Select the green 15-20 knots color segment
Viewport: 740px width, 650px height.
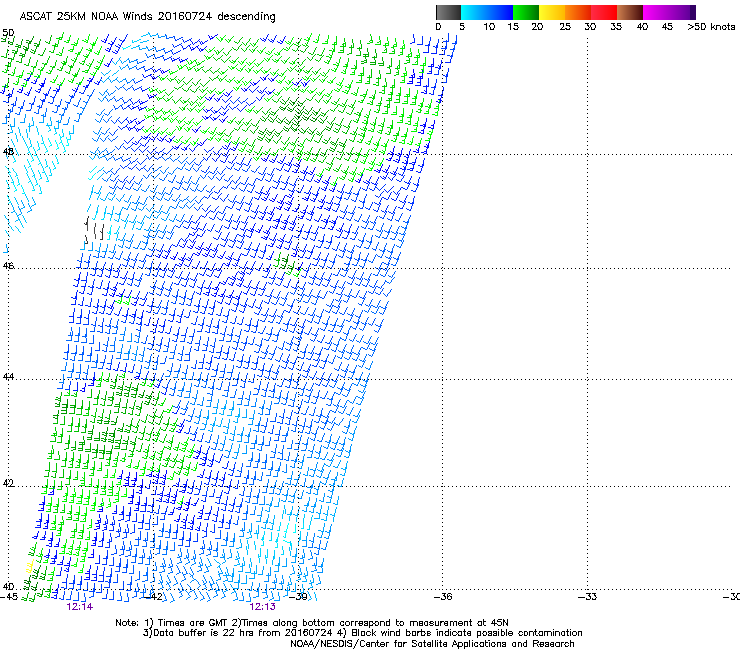pos(526,12)
